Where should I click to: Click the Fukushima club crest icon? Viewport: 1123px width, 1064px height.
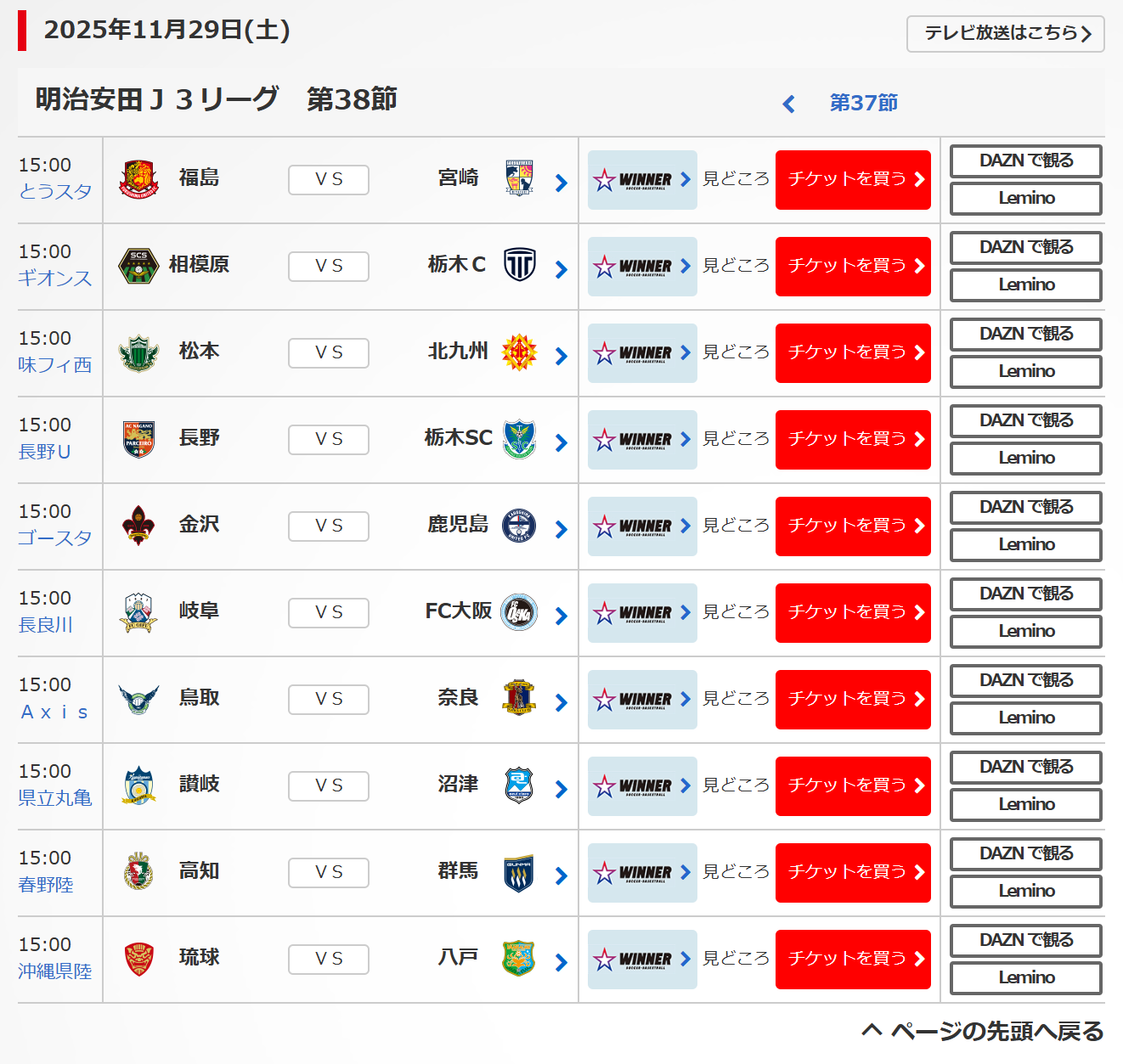pyautogui.click(x=138, y=179)
